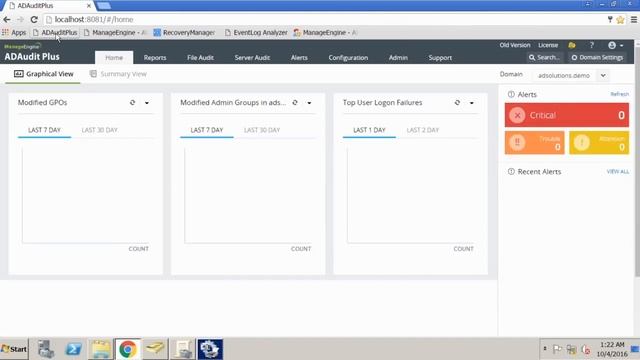Open the Reports tab
Viewport: 640px width, 360px height.
[155, 58]
